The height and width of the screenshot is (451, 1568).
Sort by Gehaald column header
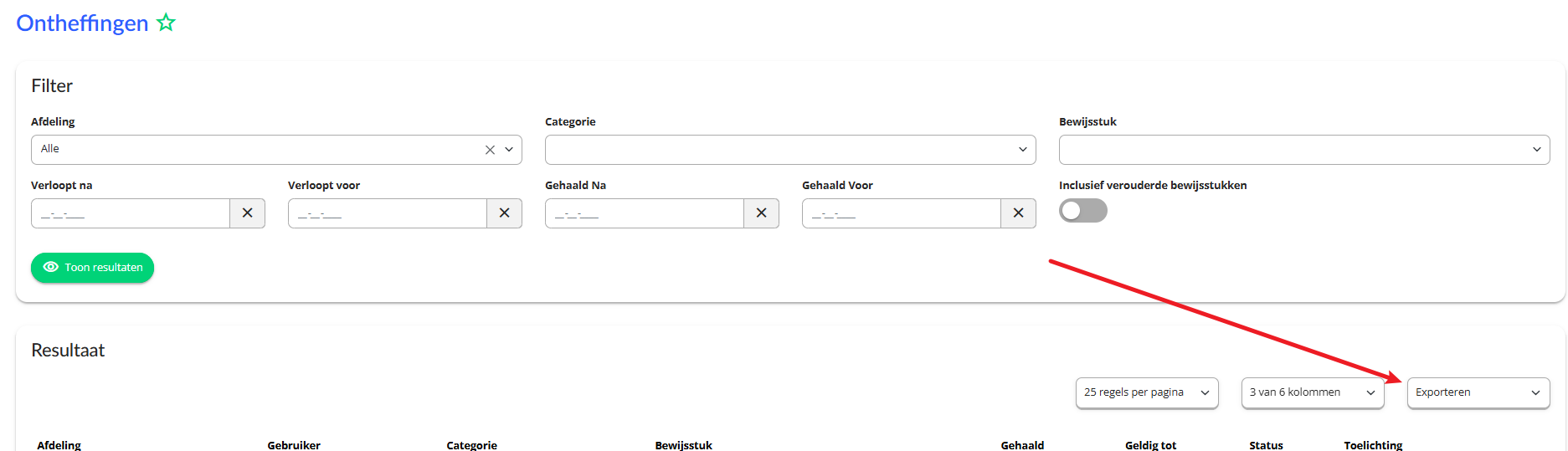pos(1022,445)
